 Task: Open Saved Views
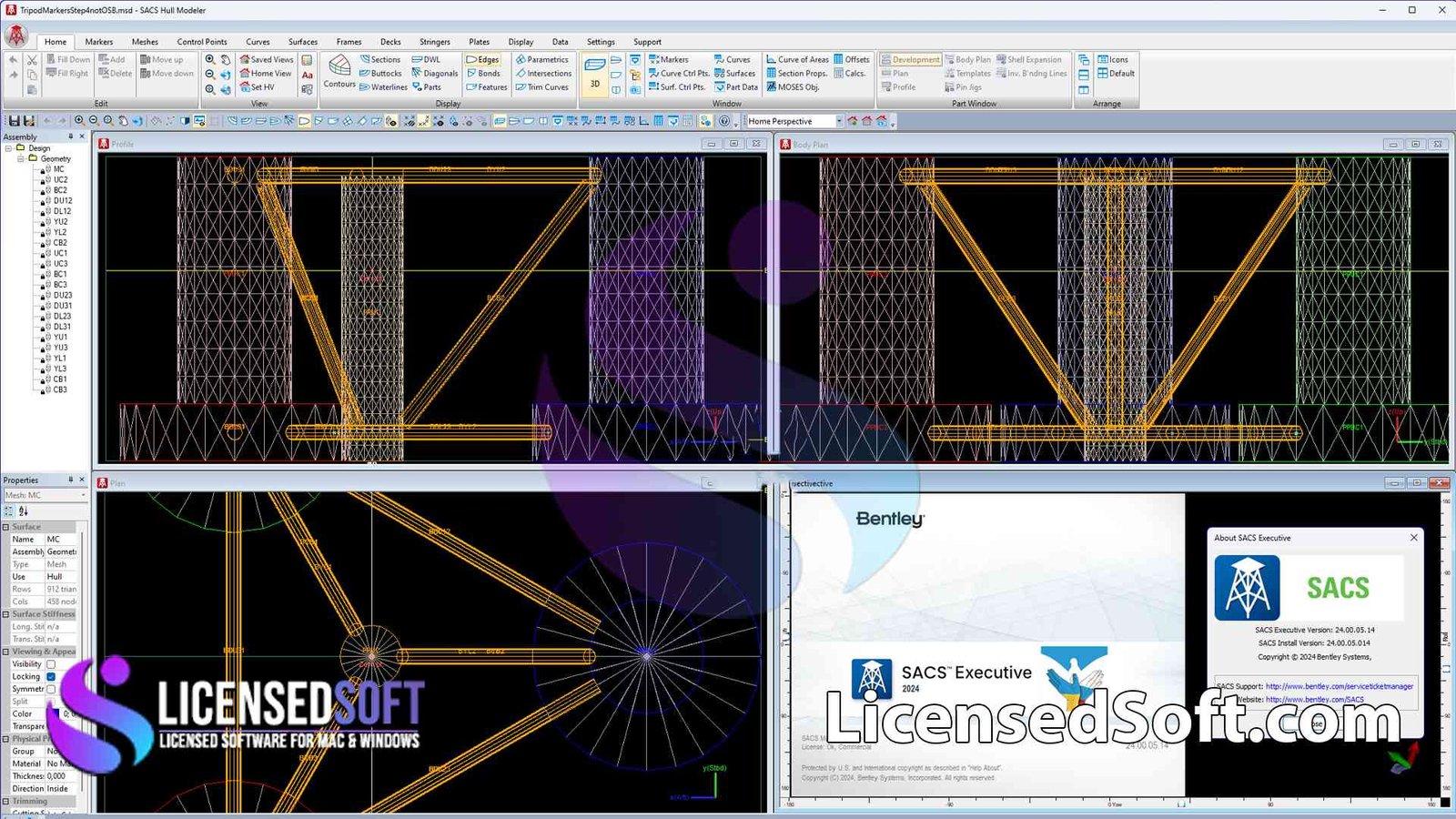tap(267, 59)
